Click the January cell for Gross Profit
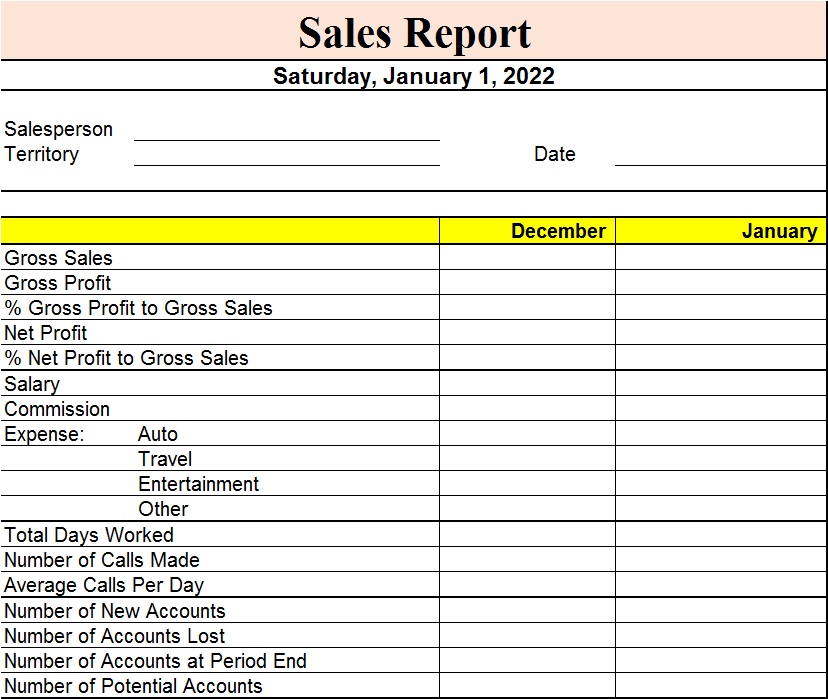 pyautogui.click(x=721, y=282)
